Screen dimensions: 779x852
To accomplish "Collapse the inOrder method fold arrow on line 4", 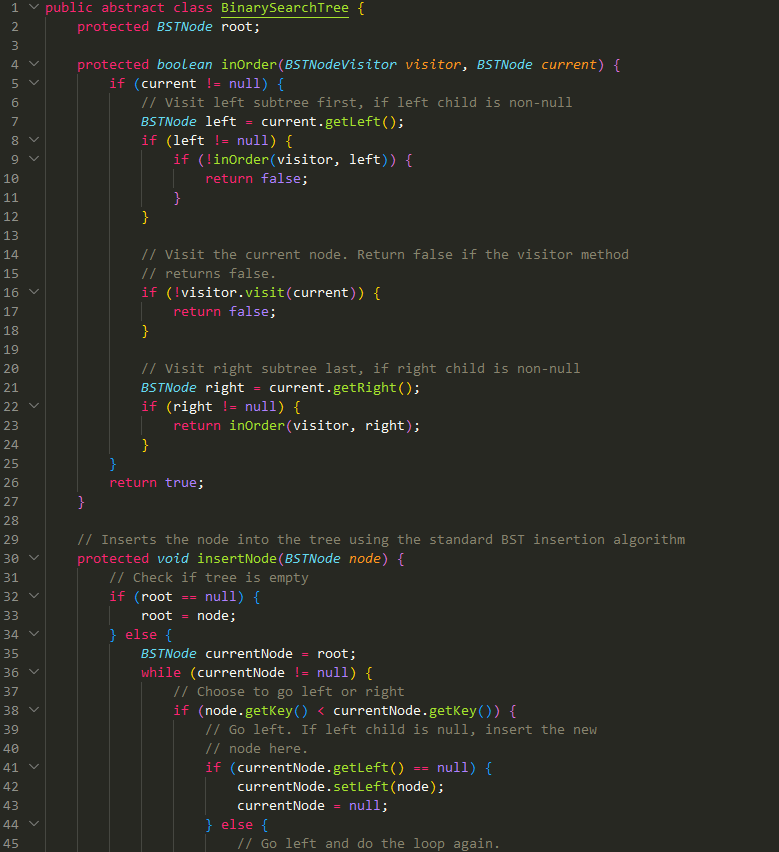I will (34, 64).
